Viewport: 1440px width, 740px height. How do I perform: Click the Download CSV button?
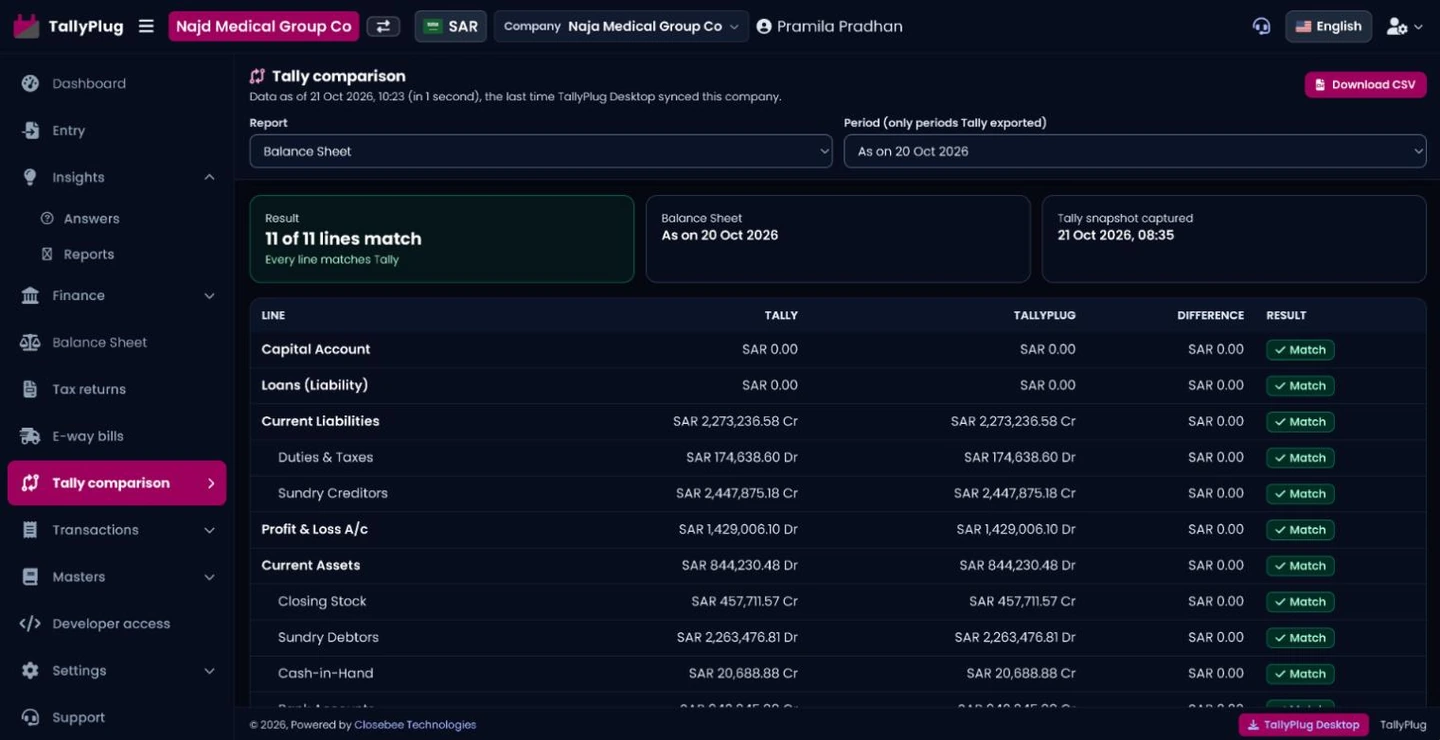[x=1365, y=85]
